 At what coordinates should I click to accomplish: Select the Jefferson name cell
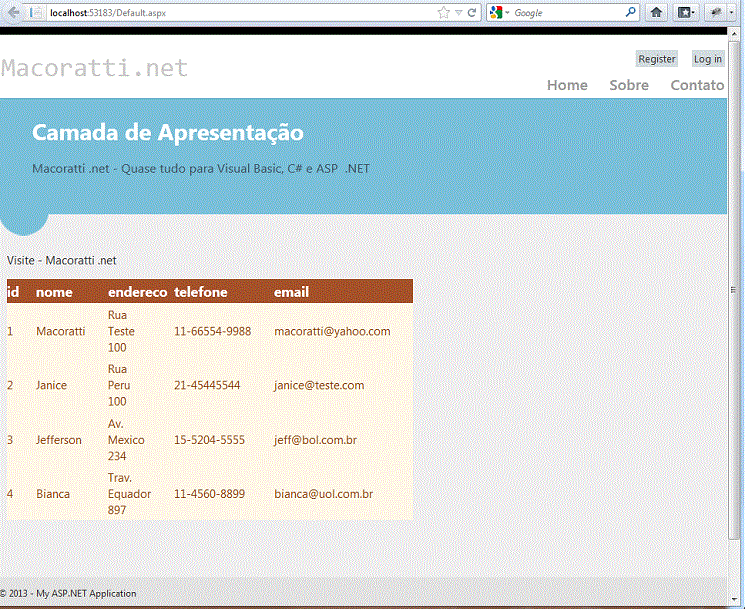[x=59, y=440]
